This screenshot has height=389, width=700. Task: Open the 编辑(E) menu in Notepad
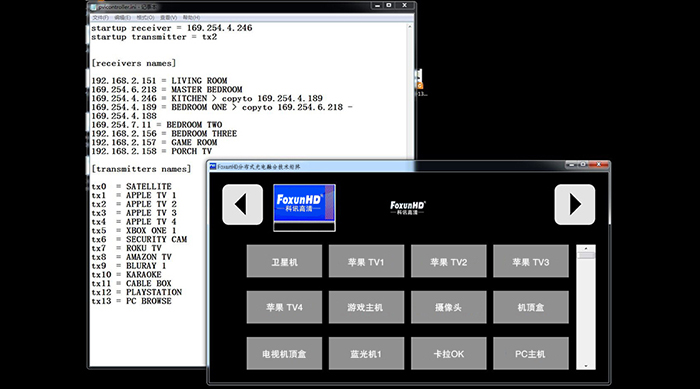[122, 17]
